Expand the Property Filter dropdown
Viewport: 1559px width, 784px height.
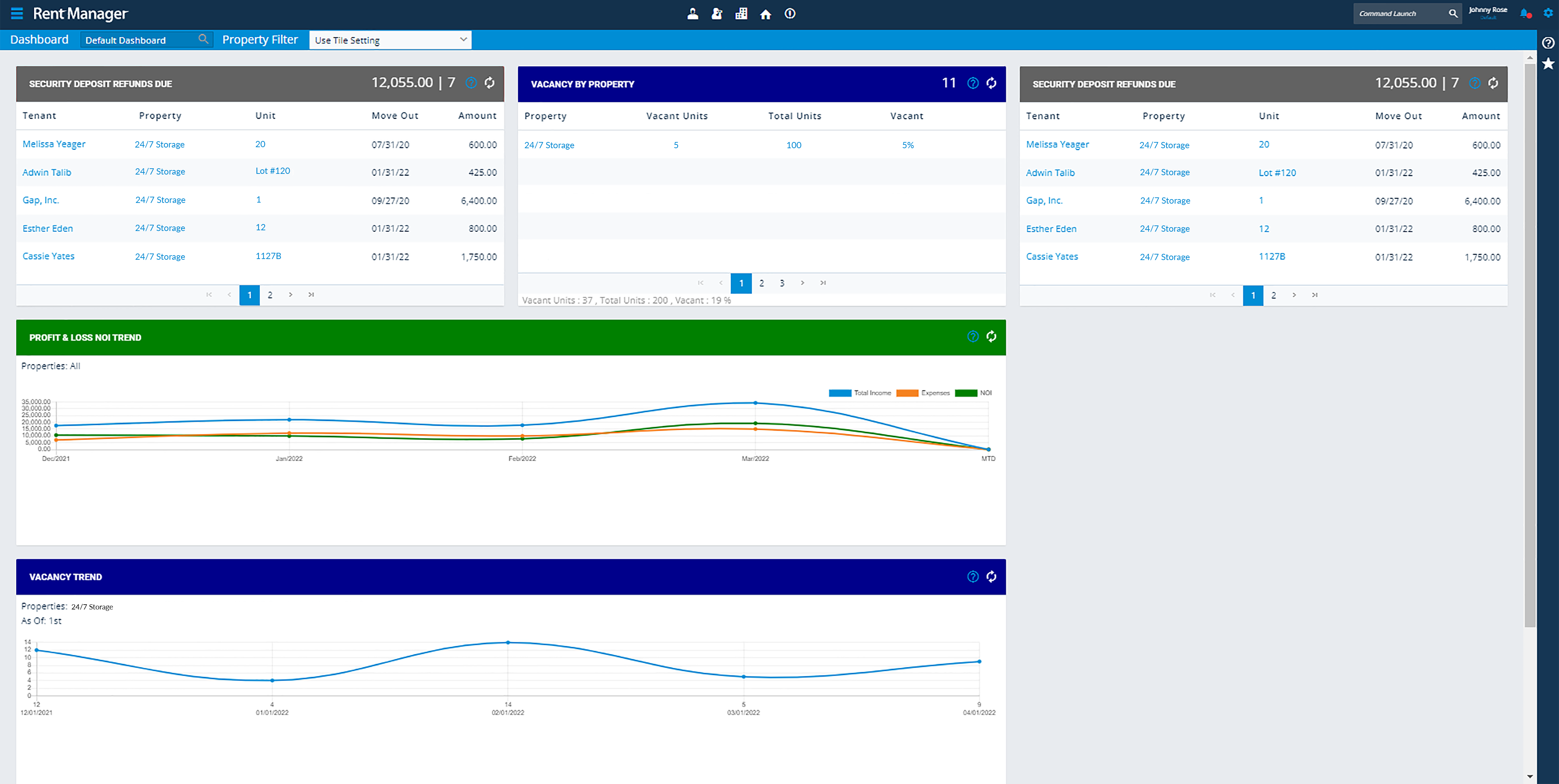[x=390, y=40]
